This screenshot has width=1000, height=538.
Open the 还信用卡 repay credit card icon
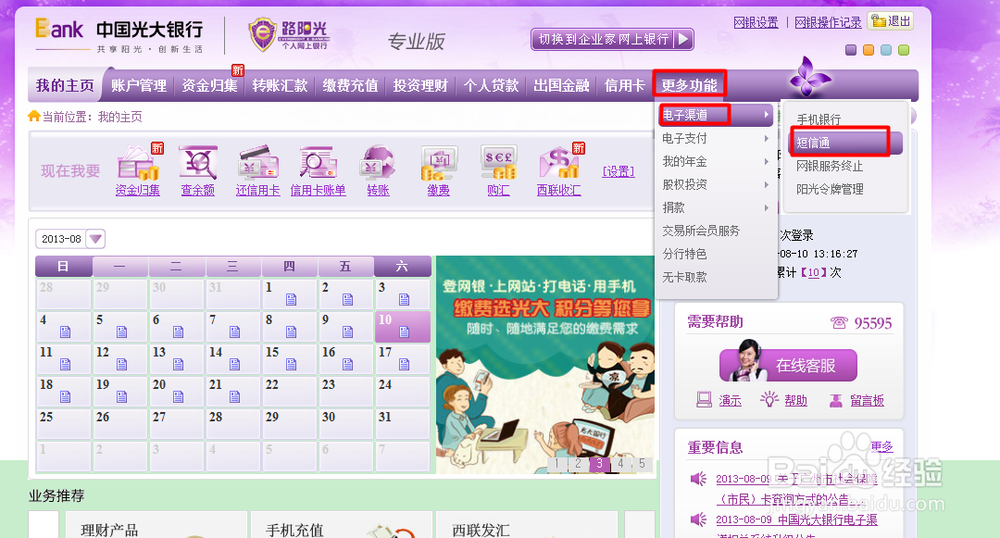click(258, 163)
